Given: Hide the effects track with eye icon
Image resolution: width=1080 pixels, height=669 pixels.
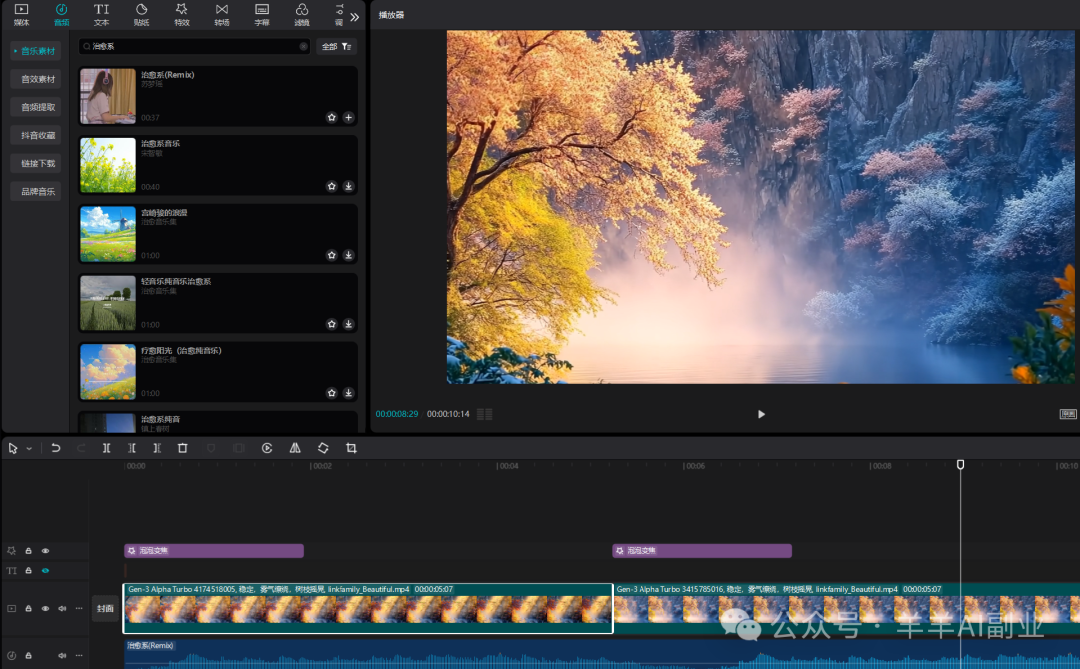Looking at the screenshot, I should (x=45, y=550).
